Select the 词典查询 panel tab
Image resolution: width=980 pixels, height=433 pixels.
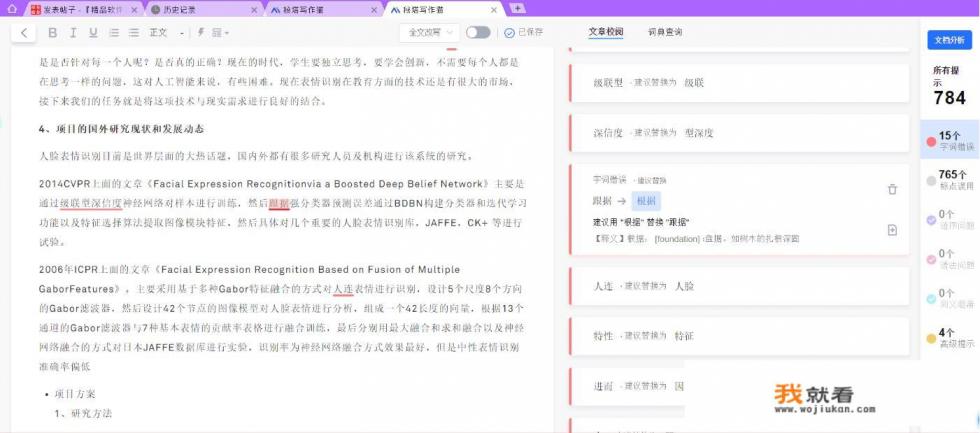coord(665,32)
